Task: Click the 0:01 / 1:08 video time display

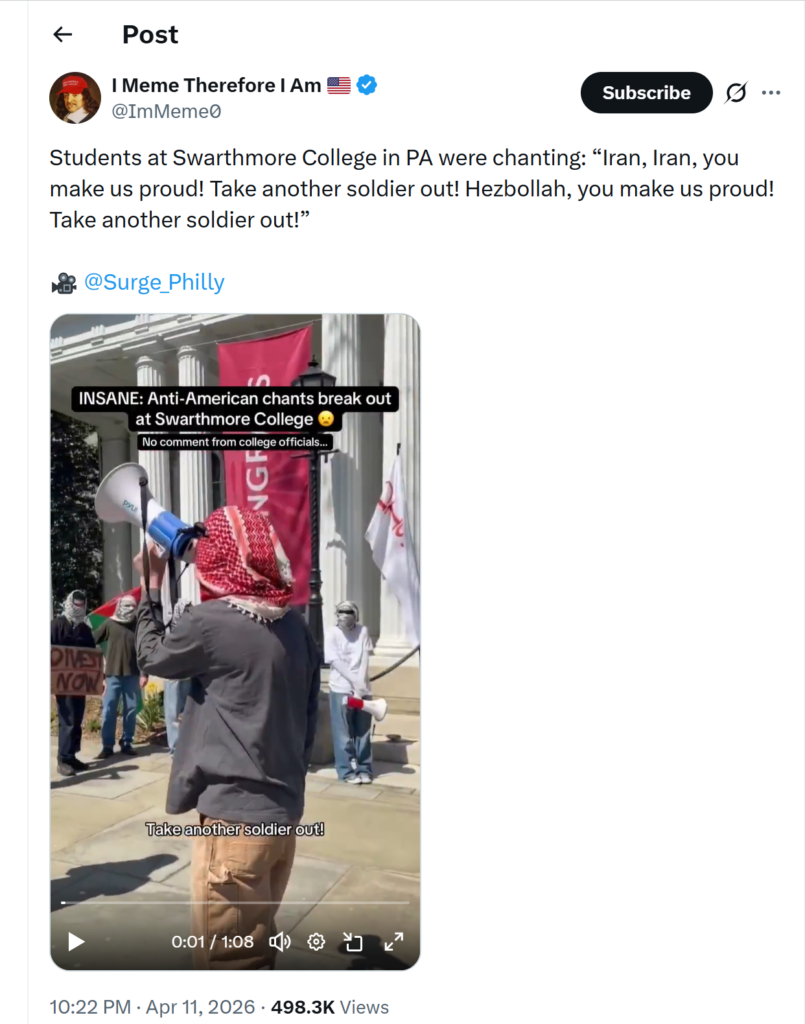Action: (x=212, y=942)
